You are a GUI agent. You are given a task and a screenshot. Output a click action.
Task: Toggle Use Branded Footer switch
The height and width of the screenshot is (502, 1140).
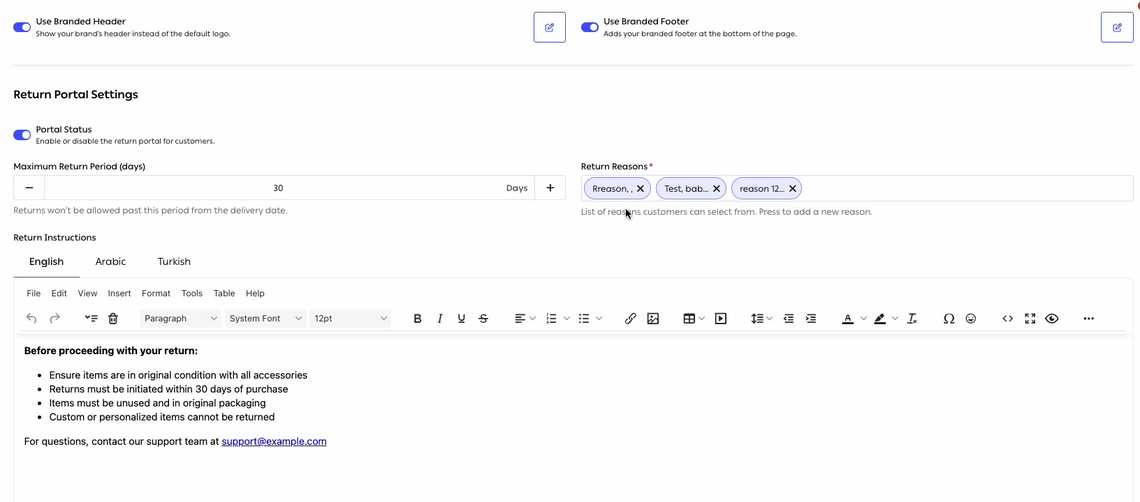(590, 27)
